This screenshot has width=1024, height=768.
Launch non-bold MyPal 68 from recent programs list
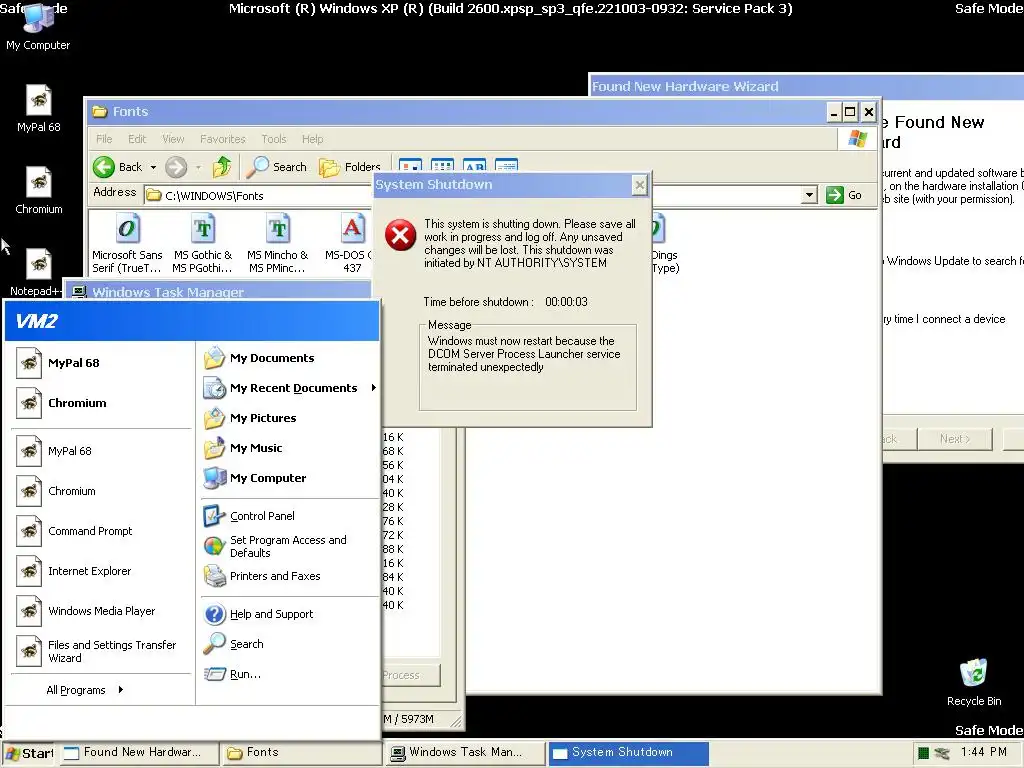(101, 451)
